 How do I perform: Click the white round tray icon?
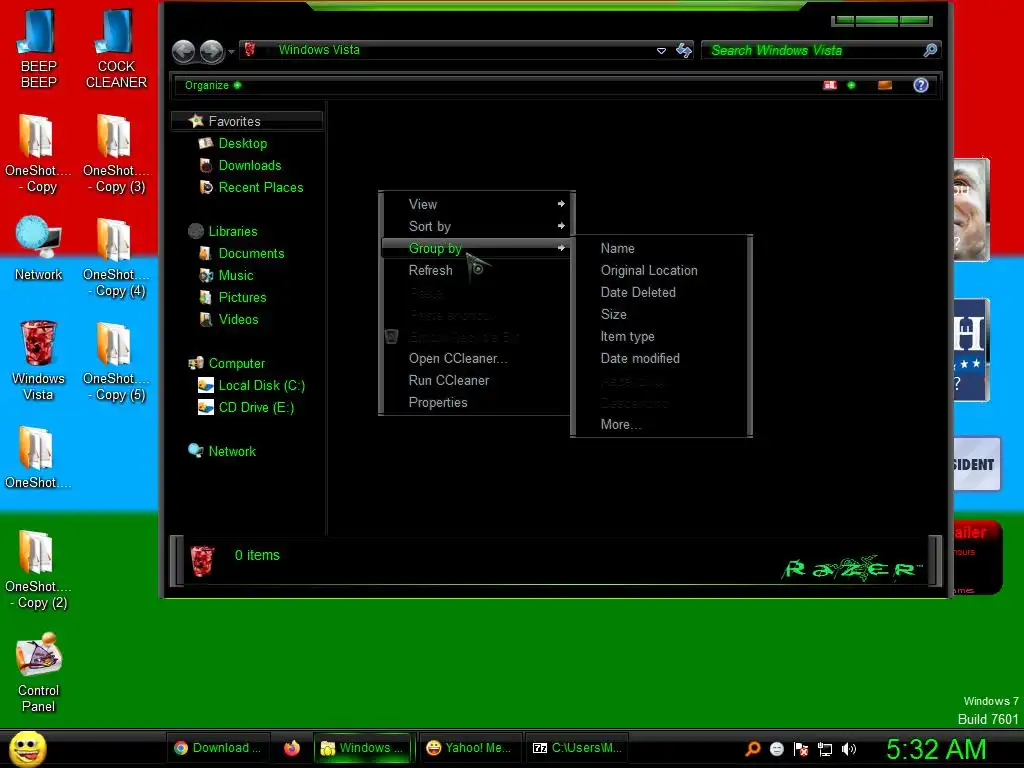(x=776, y=749)
